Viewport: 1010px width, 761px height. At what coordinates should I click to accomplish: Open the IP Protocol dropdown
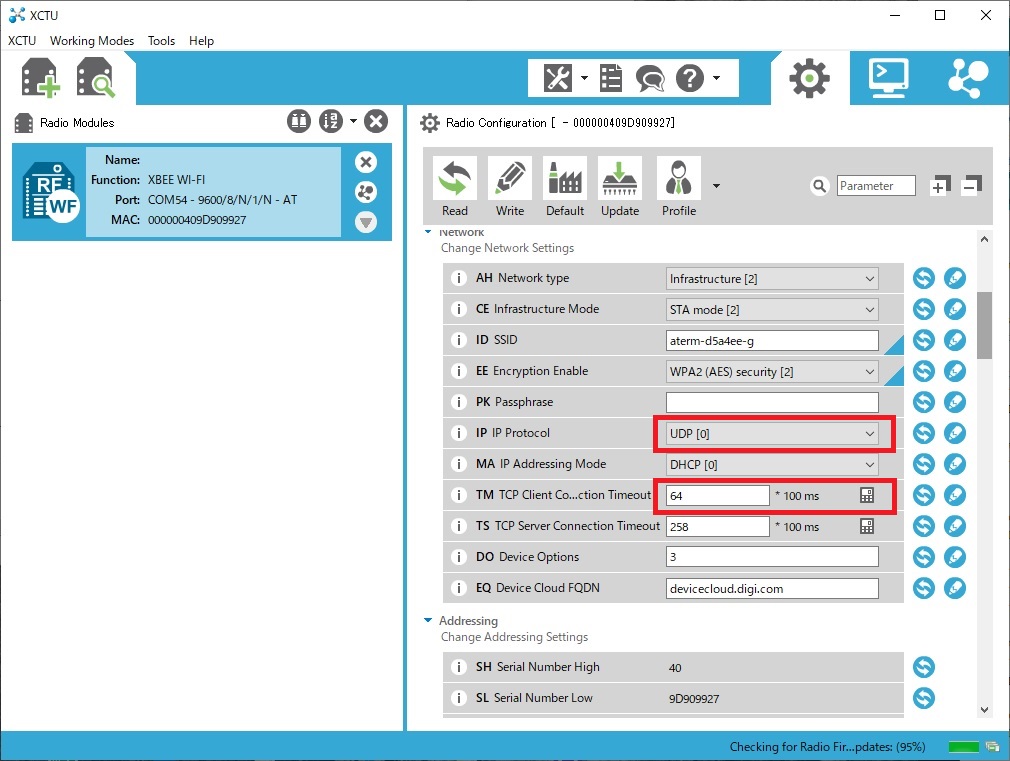click(772, 434)
